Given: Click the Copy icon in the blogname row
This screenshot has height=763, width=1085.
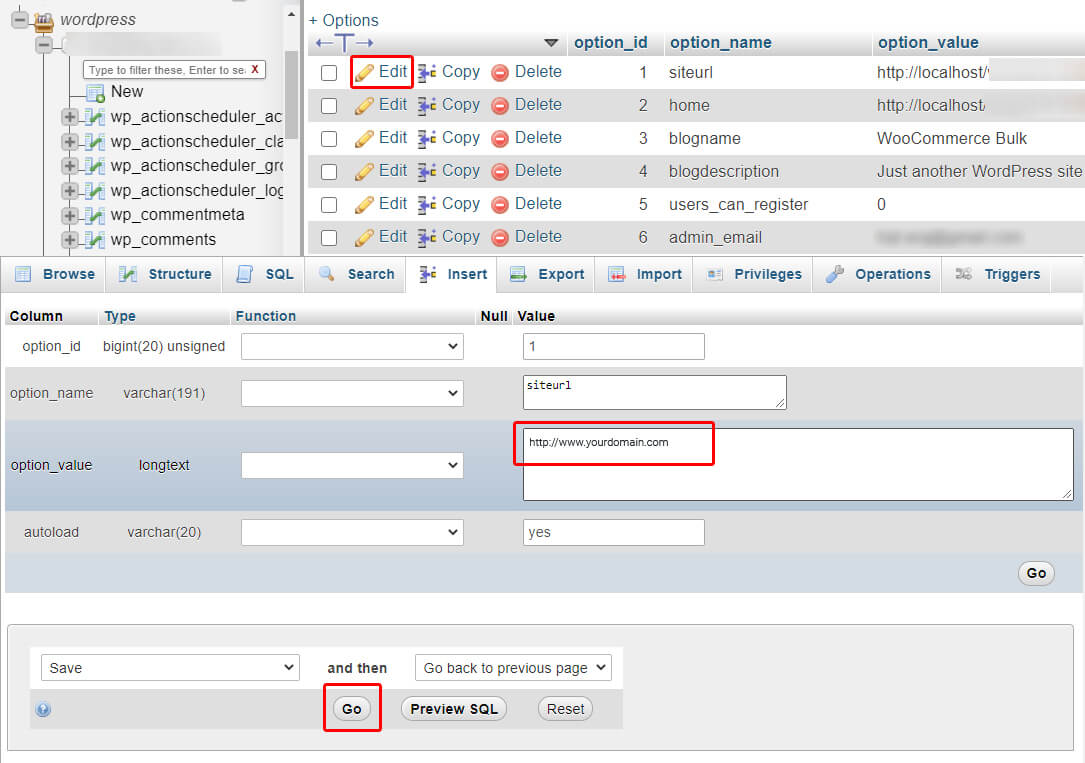Looking at the screenshot, I should coord(427,138).
